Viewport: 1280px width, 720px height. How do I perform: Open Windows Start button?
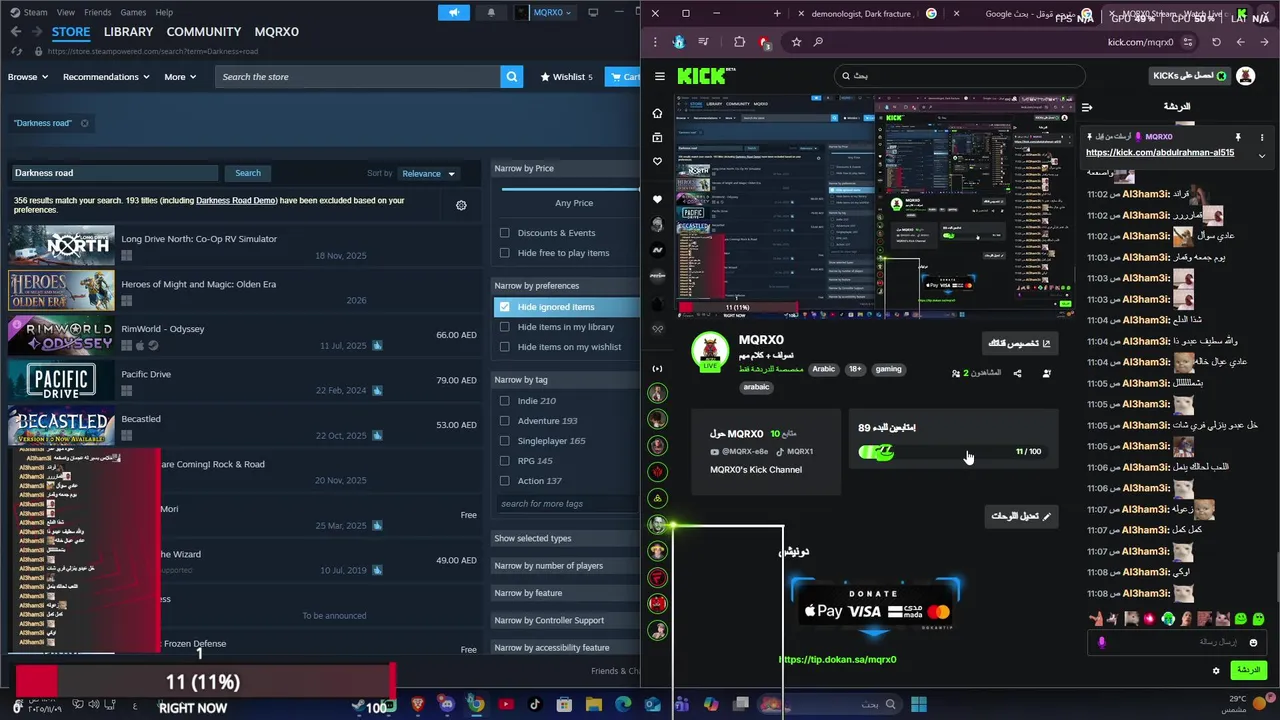919,704
